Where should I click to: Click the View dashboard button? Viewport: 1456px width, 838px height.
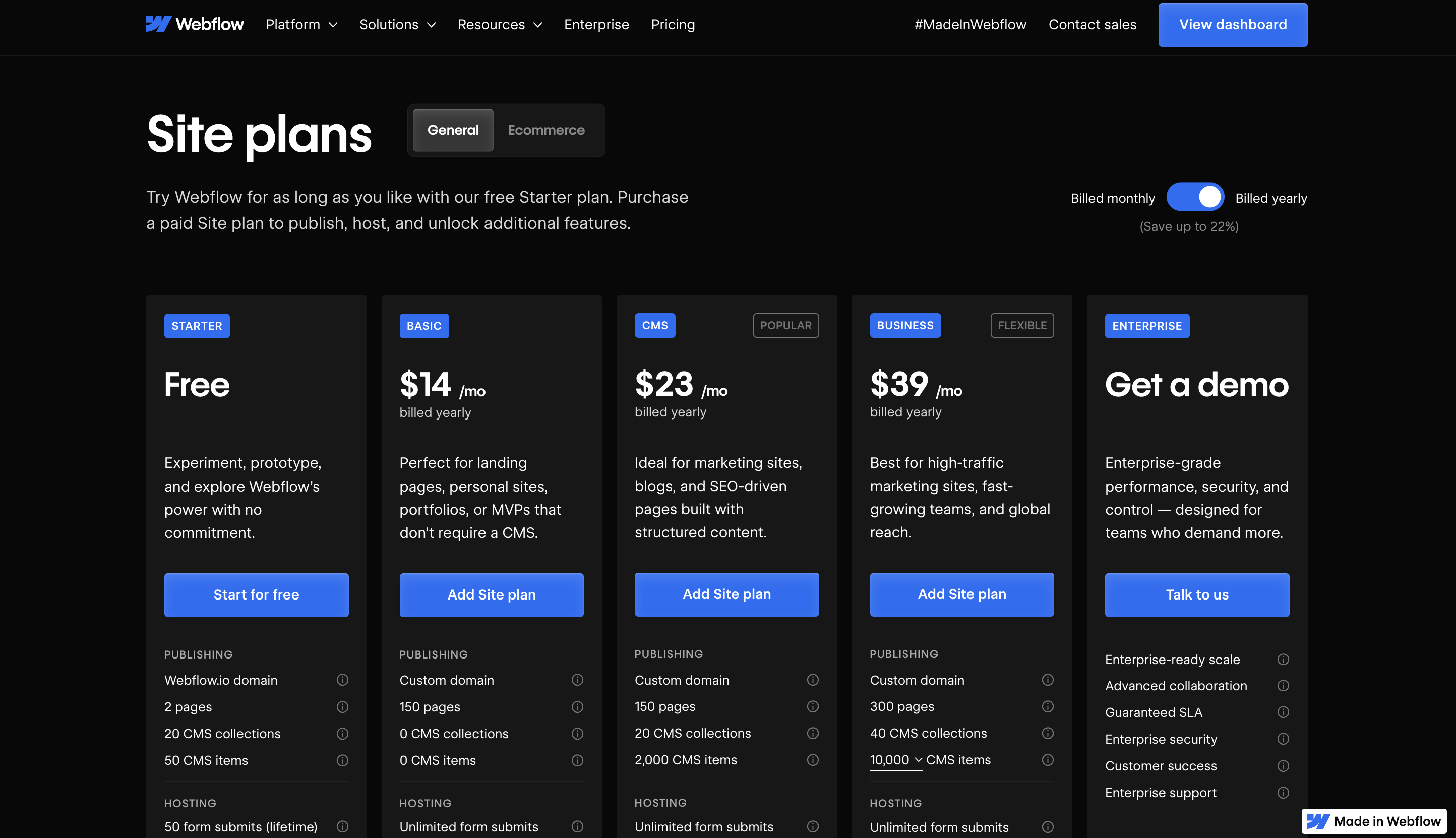[1233, 24]
